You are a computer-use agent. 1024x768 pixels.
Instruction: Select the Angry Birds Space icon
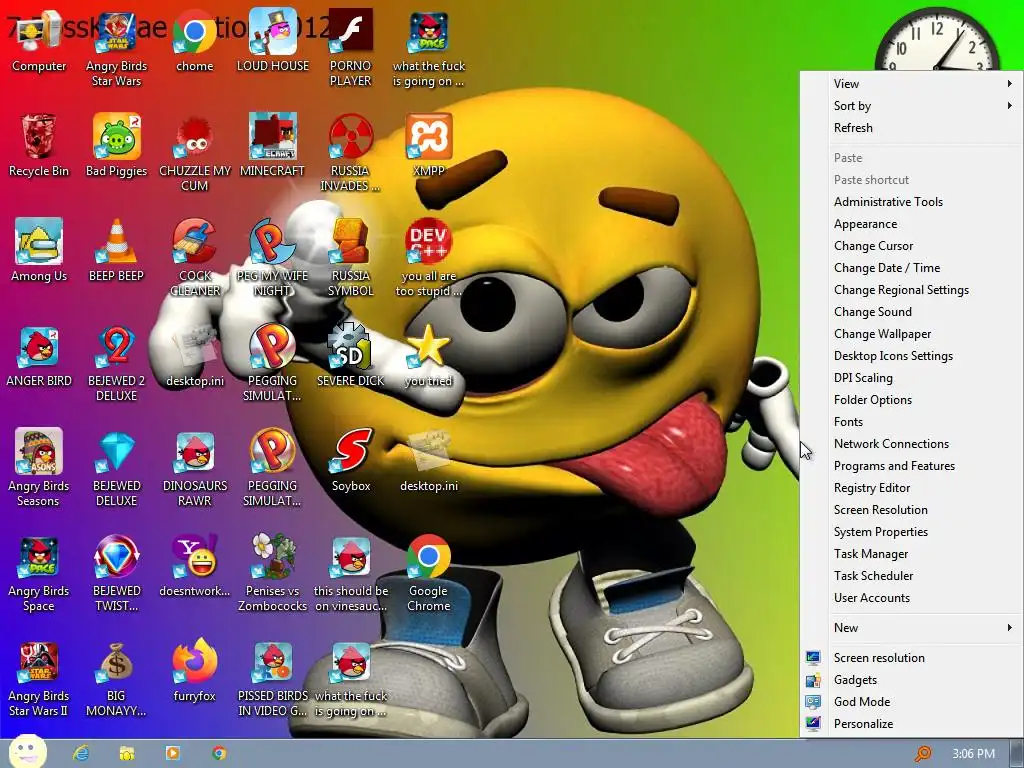[39, 574]
